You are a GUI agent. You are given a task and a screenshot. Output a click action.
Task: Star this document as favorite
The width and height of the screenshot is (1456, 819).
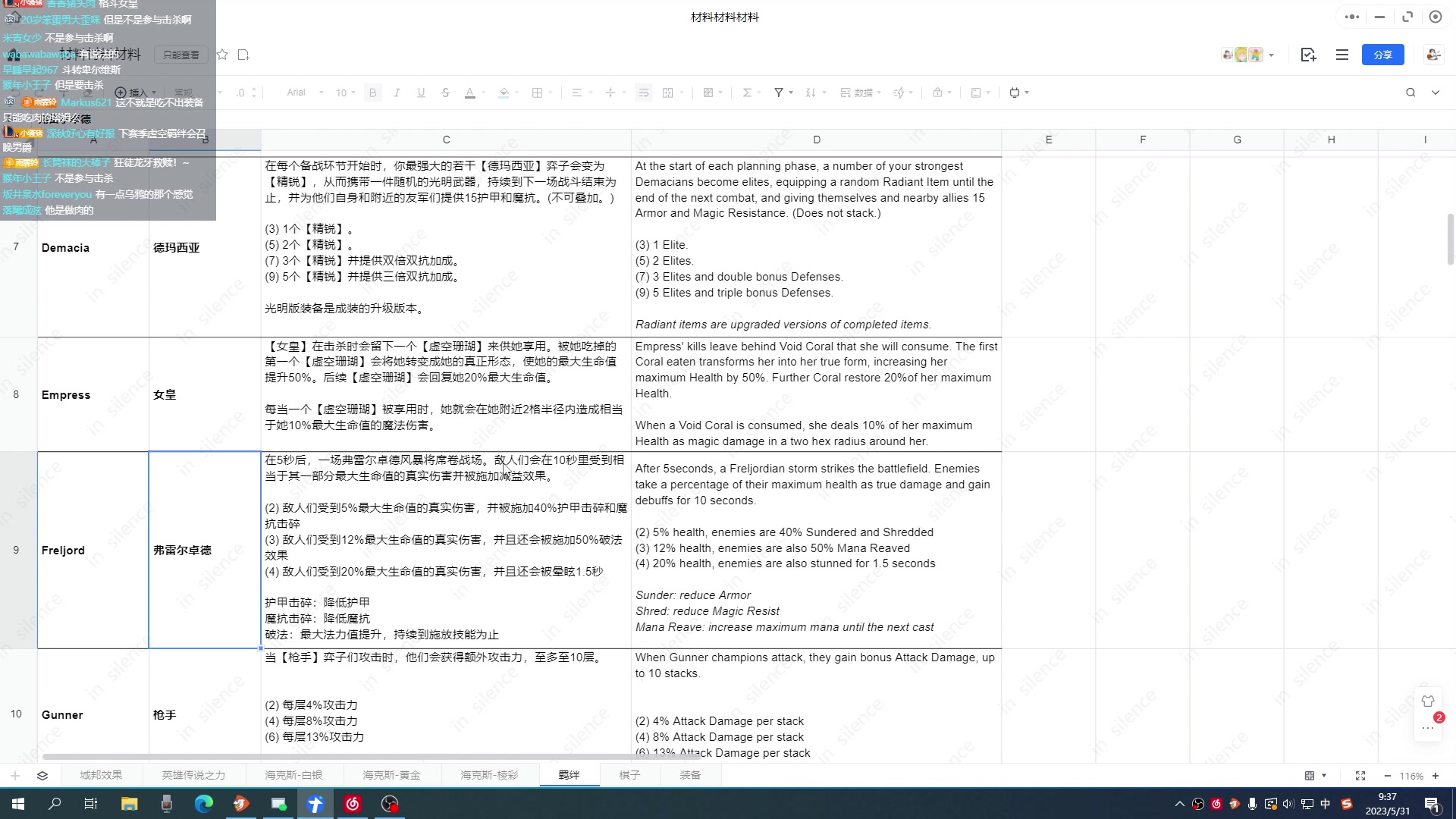pos(222,55)
